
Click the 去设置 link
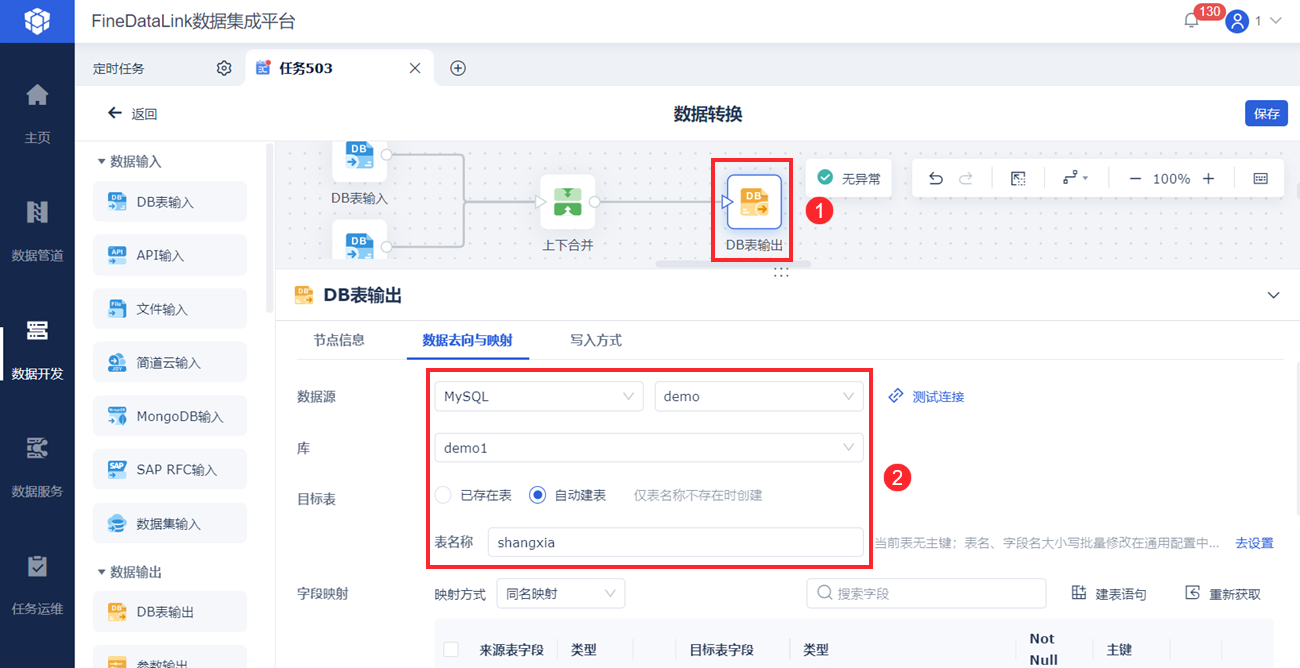click(1254, 543)
